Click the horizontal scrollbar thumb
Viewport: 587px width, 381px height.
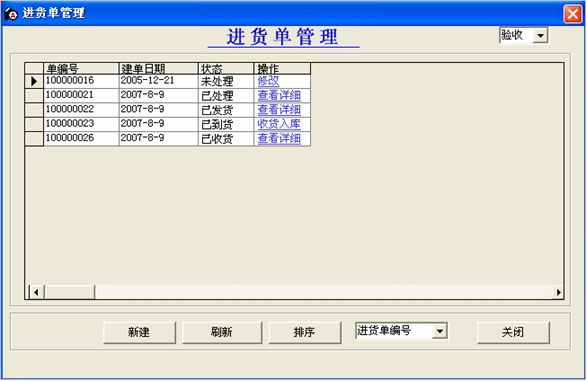(70, 292)
